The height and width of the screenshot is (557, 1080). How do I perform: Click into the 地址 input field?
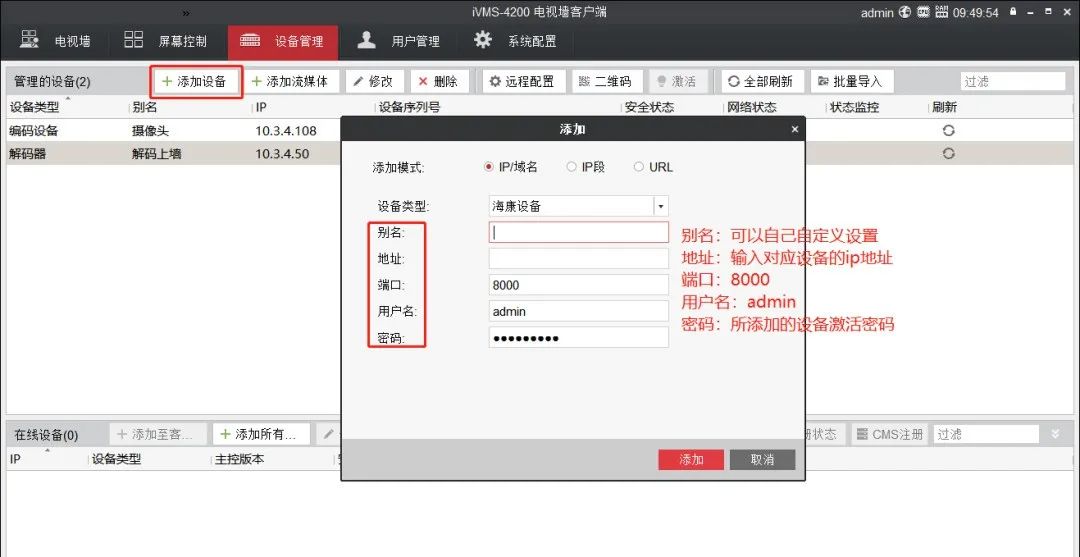click(579, 258)
